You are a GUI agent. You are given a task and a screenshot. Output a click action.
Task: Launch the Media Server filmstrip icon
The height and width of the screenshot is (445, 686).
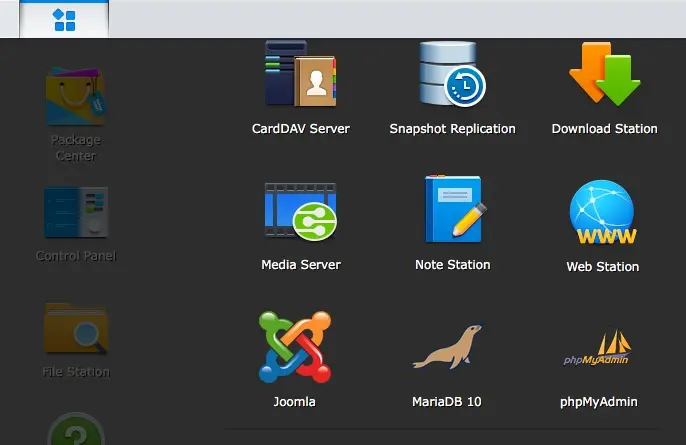click(x=300, y=211)
